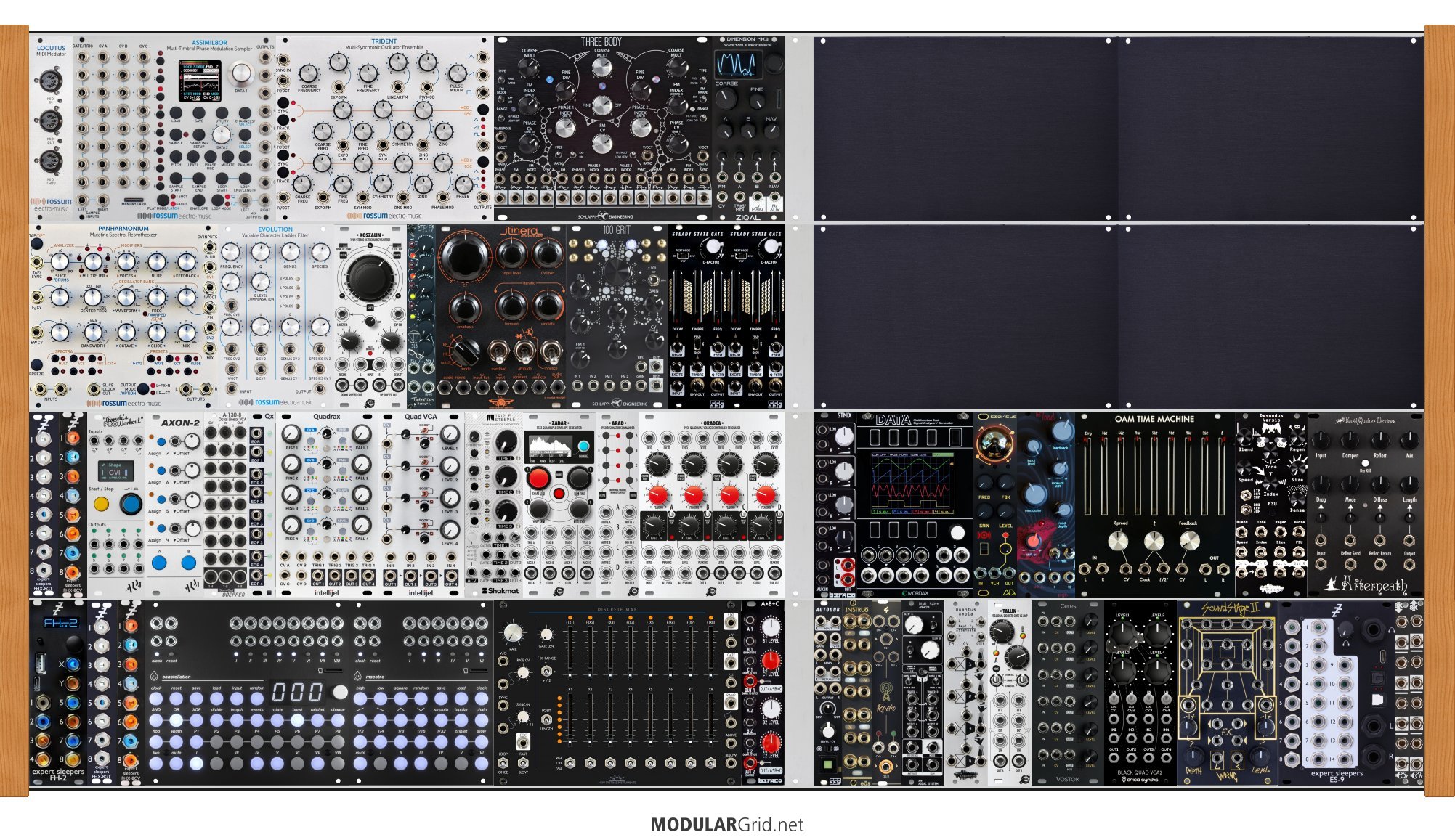Click the large red Zadar knob
Screen dimensions: 1455x840
[x=538, y=478]
